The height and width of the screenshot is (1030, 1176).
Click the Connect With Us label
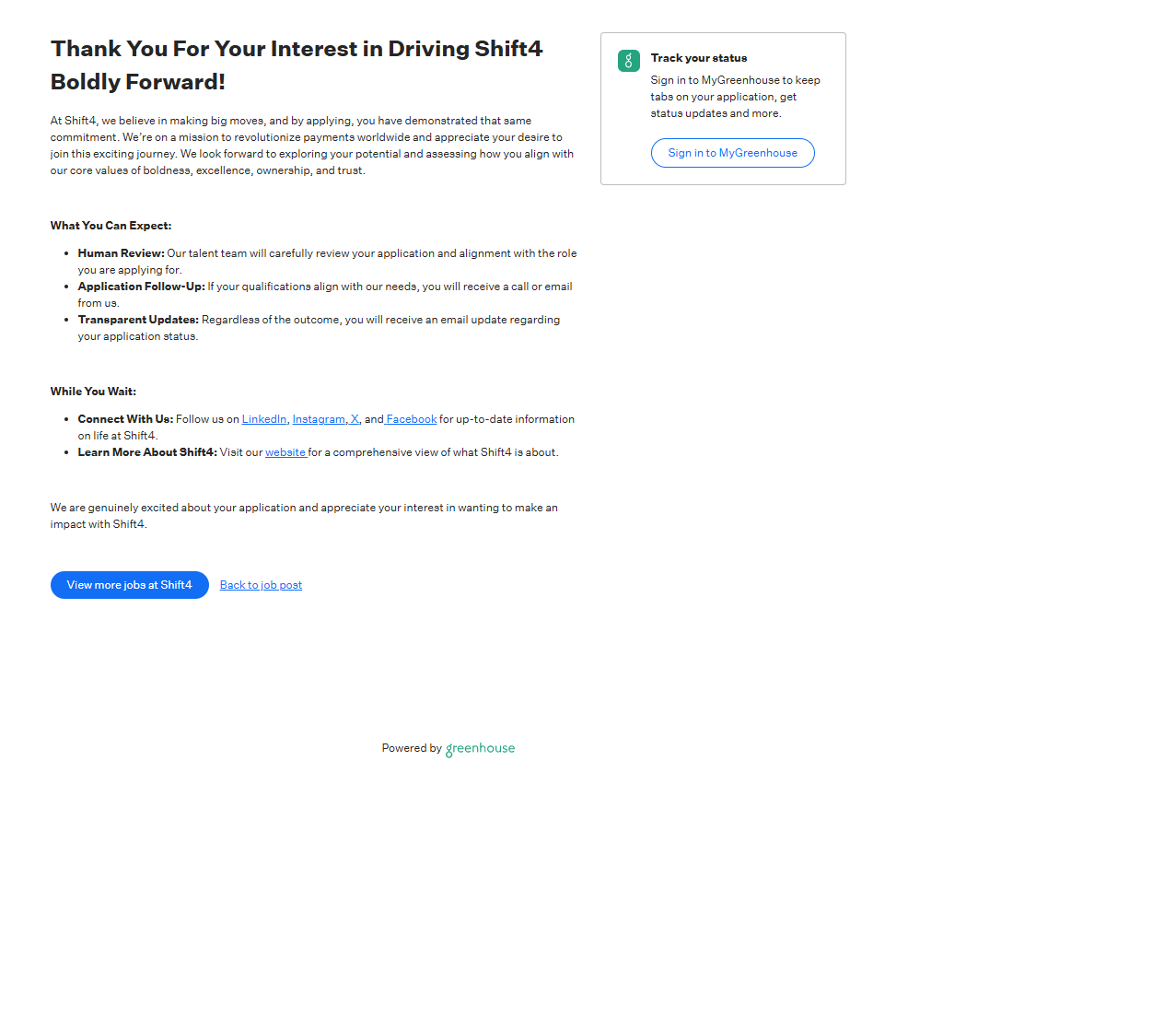point(125,419)
